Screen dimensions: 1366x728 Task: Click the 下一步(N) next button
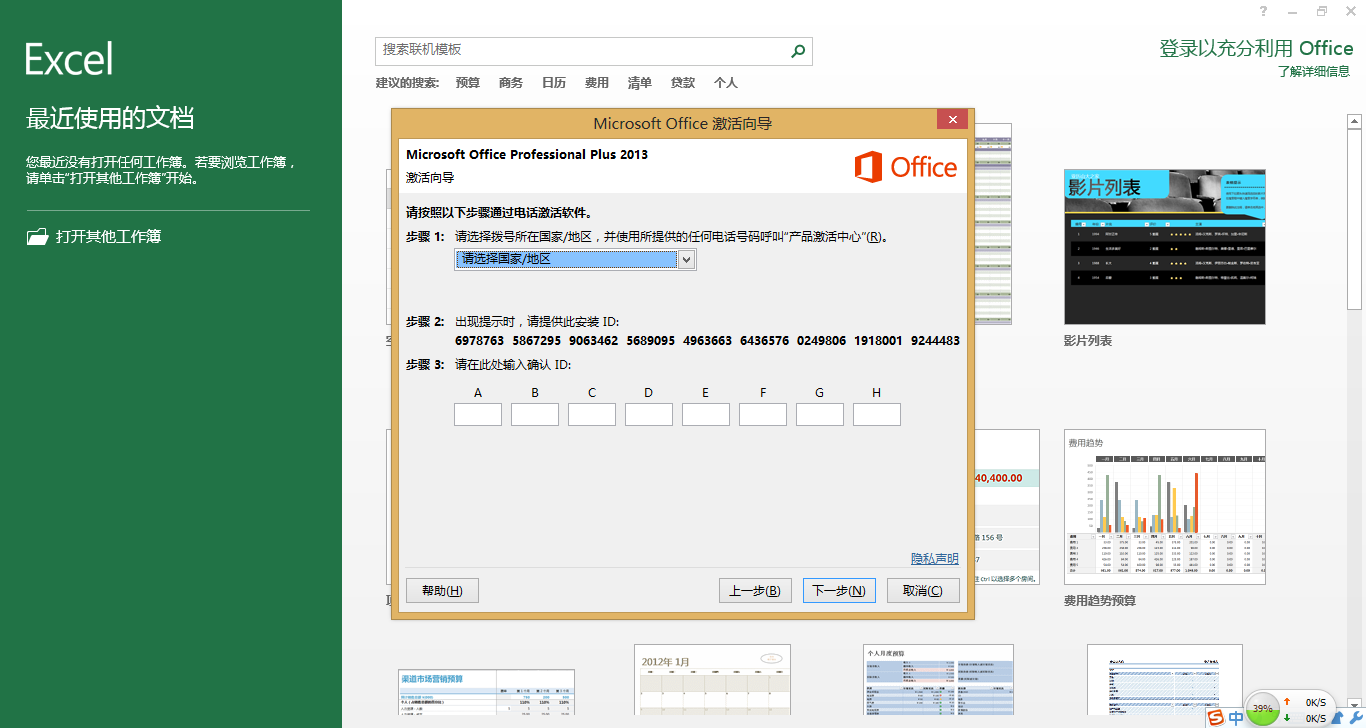pyautogui.click(x=840, y=591)
